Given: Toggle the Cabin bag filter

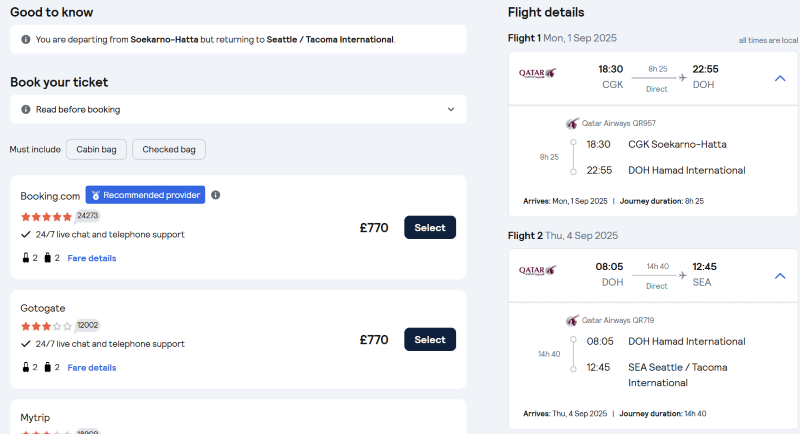Looking at the screenshot, I should [x=96, y=149].
